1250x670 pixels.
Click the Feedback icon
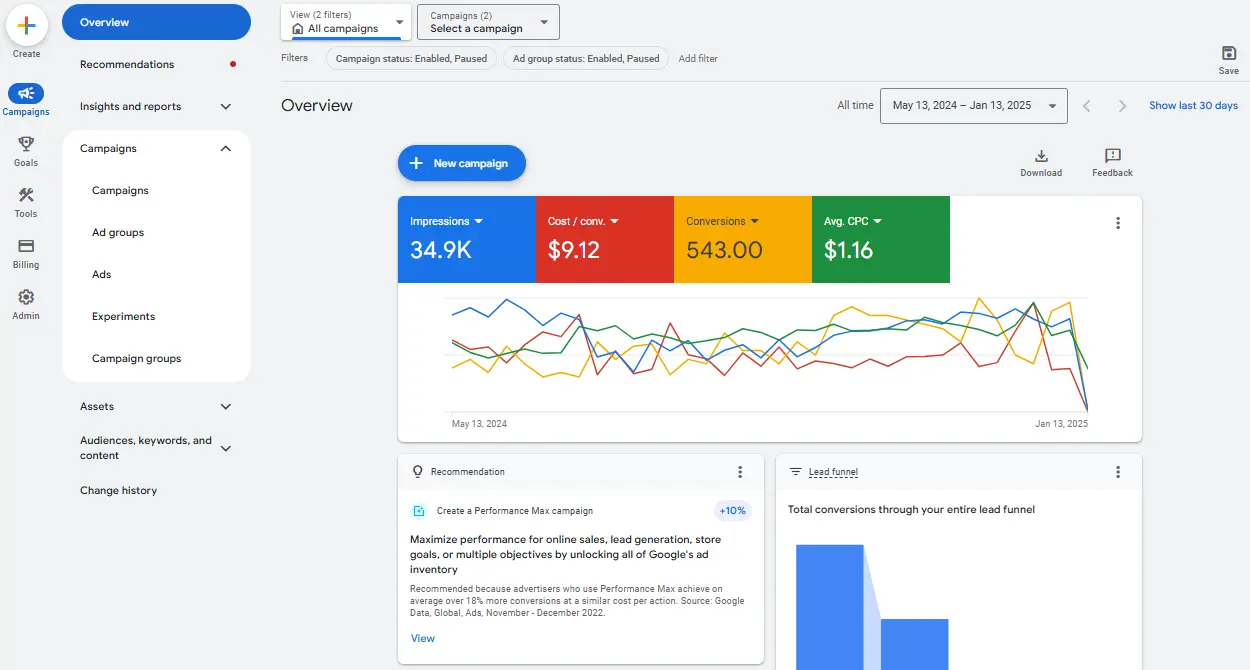tap(1112, 156)
